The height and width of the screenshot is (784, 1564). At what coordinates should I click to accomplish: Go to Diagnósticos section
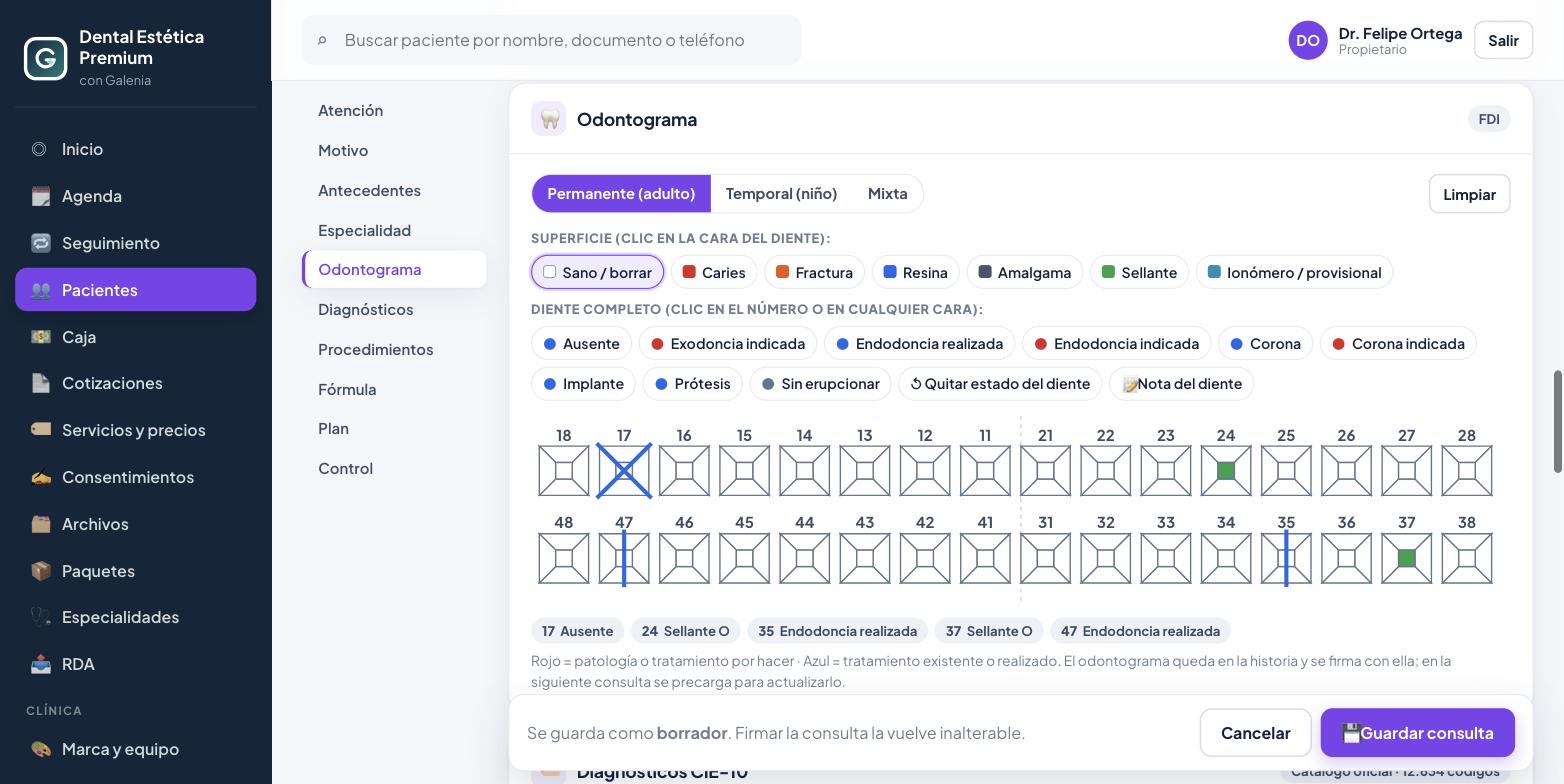click(x=366, y=309)
